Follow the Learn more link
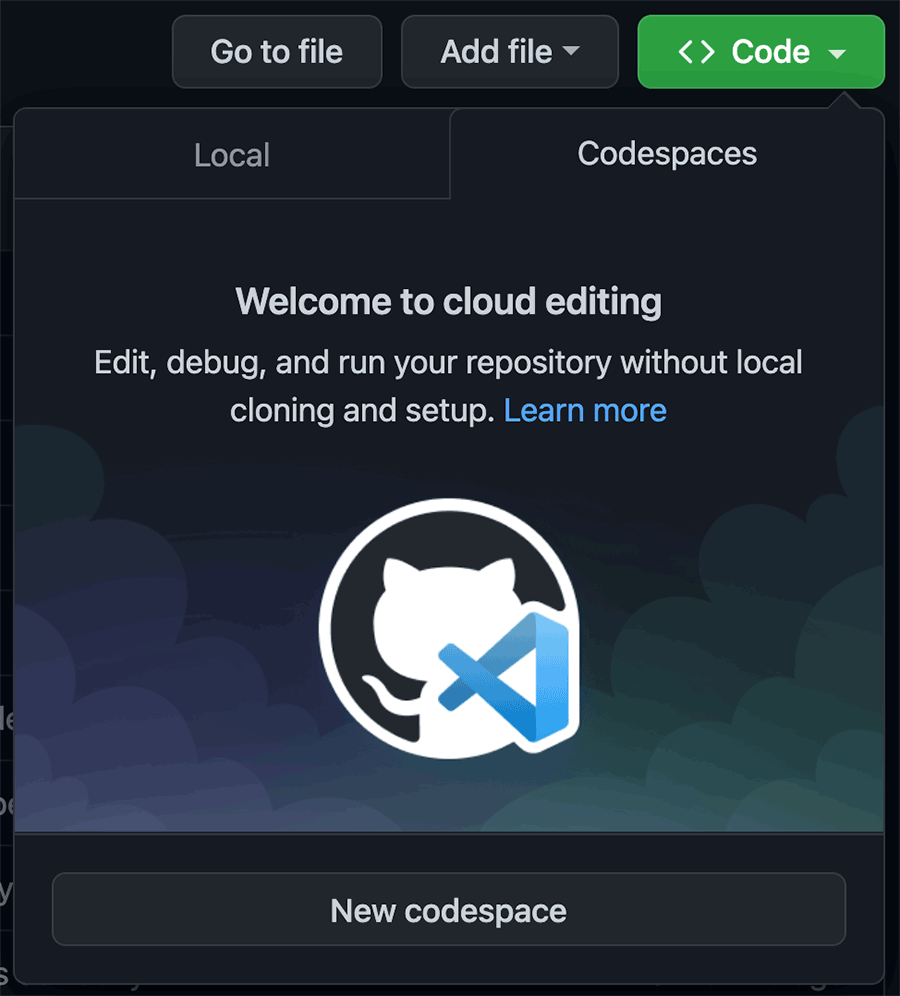The width and height of the screenshot is (900, 996). pos(585,410)
